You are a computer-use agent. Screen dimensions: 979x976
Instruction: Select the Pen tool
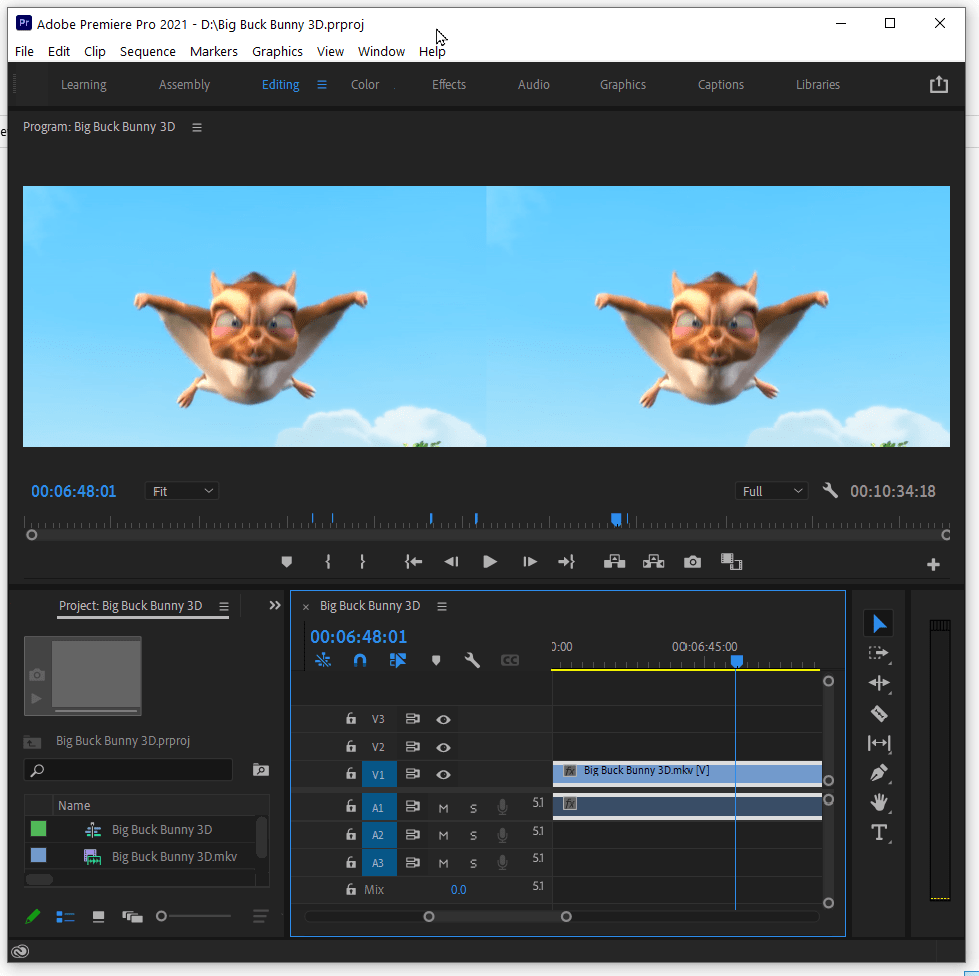point(878,772)
